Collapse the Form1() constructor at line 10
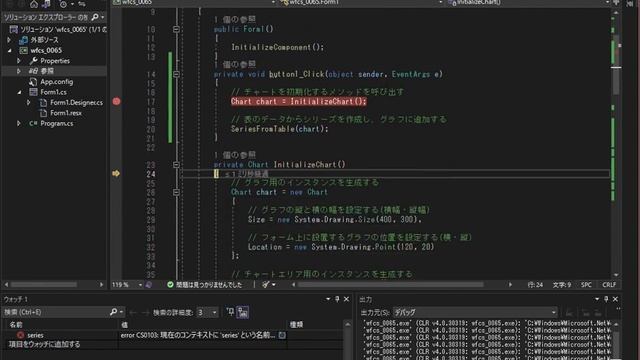 176,29
